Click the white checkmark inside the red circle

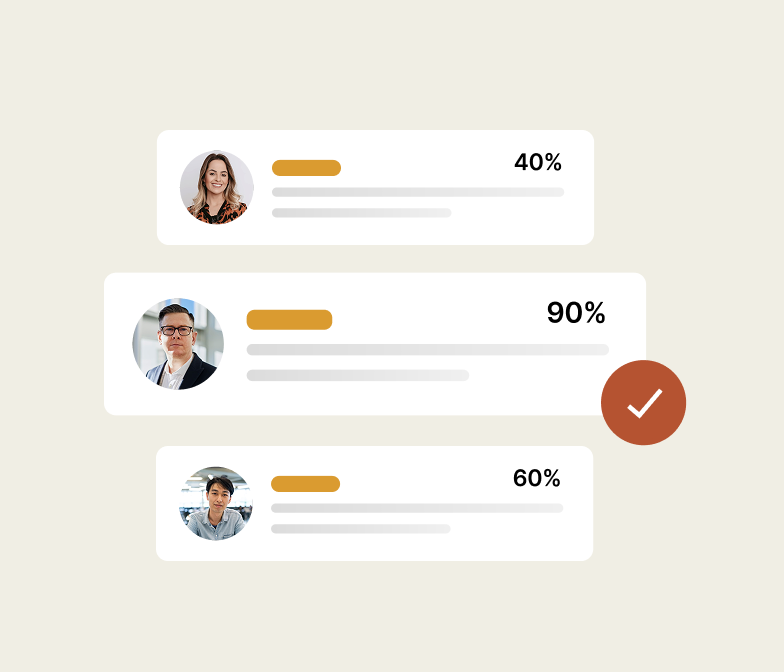[x=644, y=403]
